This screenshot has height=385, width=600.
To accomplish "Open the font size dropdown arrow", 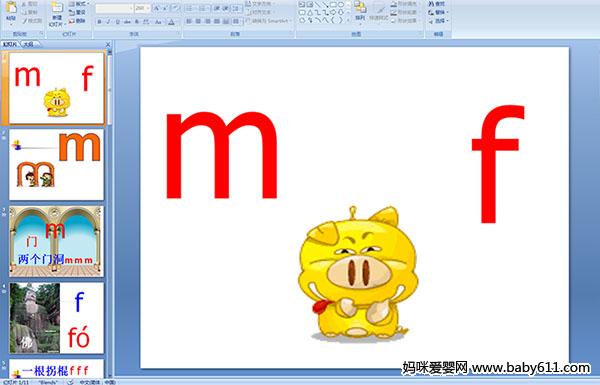I will tap(148, 8).
